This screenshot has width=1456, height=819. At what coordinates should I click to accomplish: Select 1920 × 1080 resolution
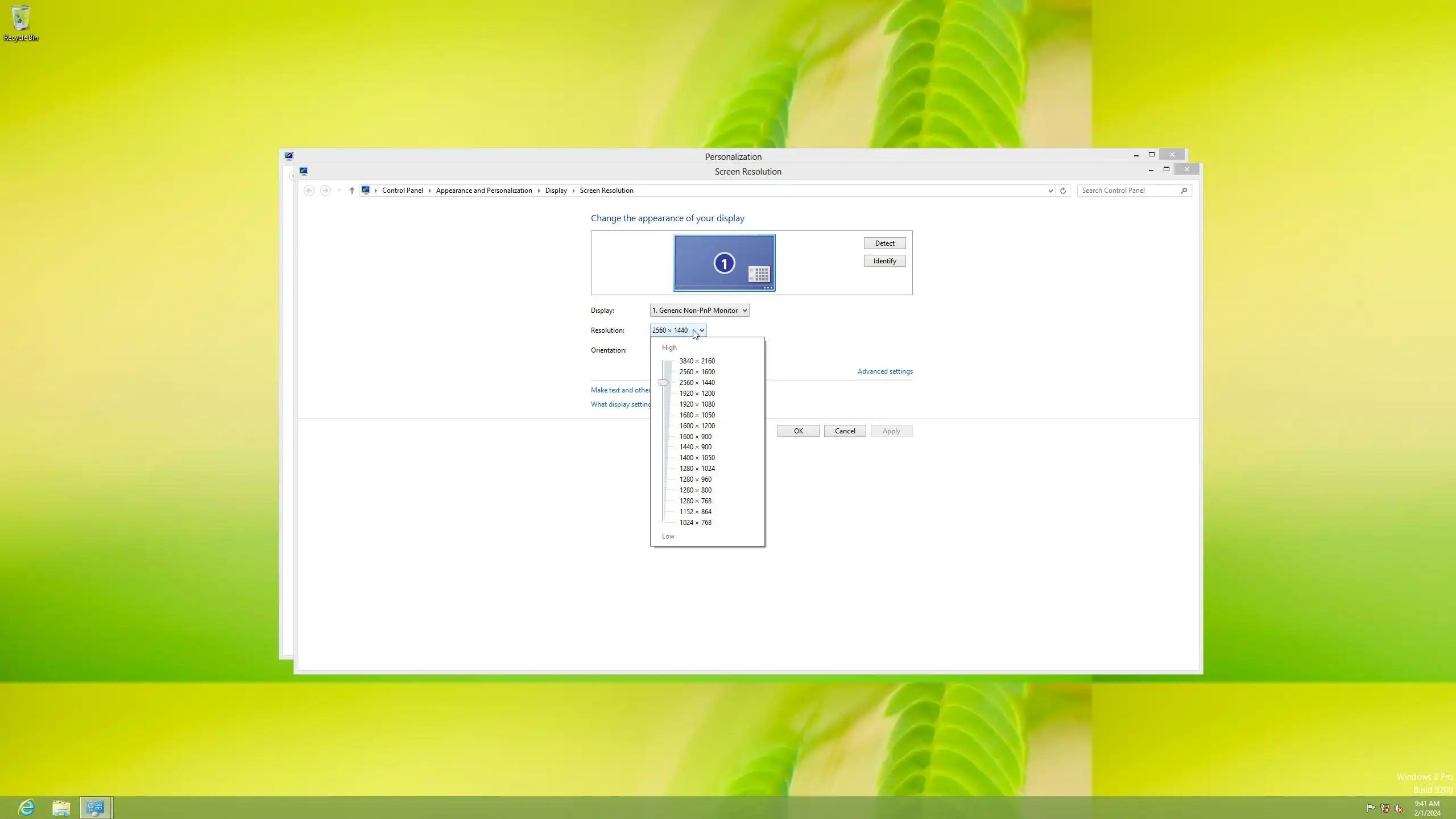[697, 404]
